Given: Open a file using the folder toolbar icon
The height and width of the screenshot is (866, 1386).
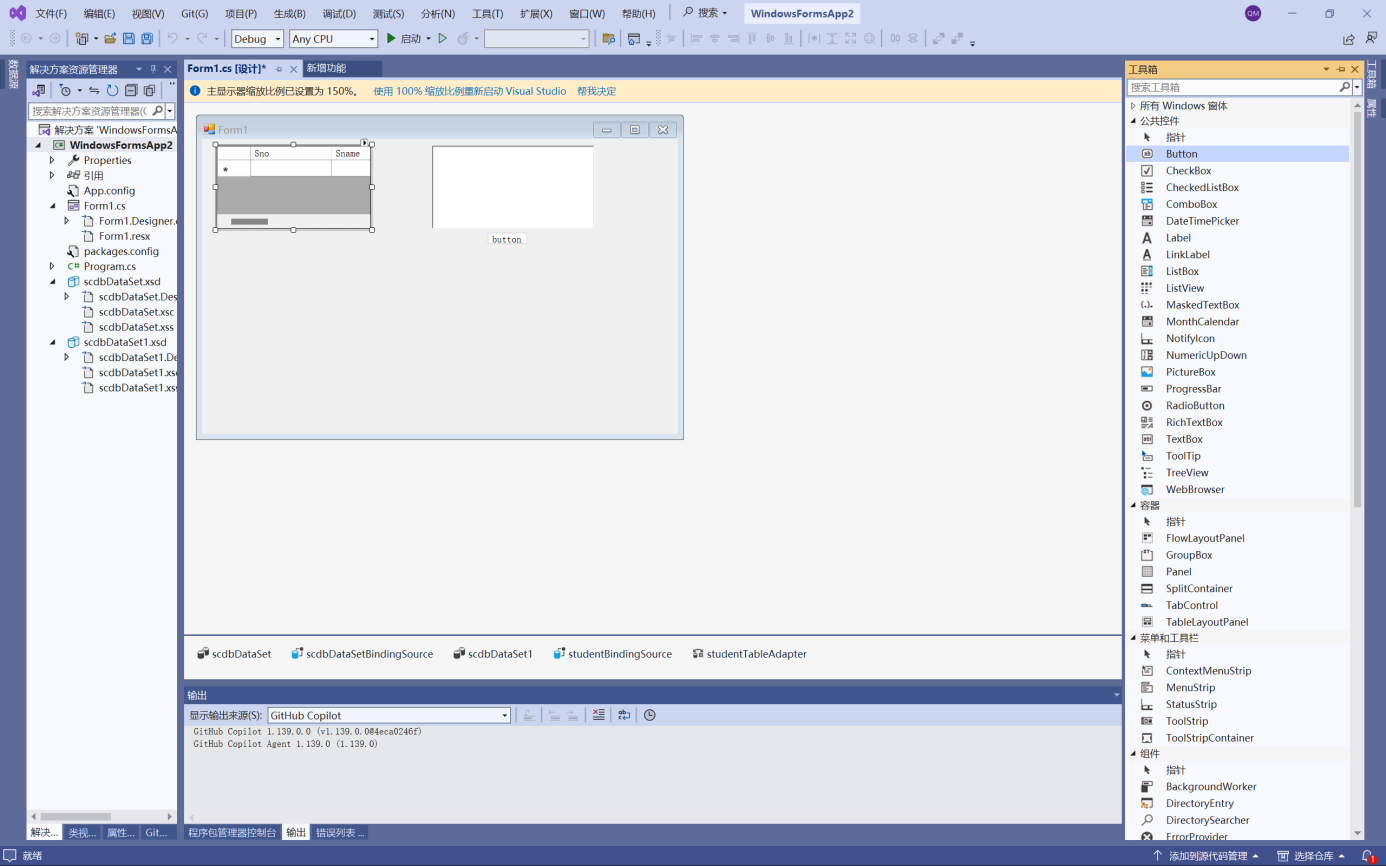Looking at the screenshot, I should point(110,38).
